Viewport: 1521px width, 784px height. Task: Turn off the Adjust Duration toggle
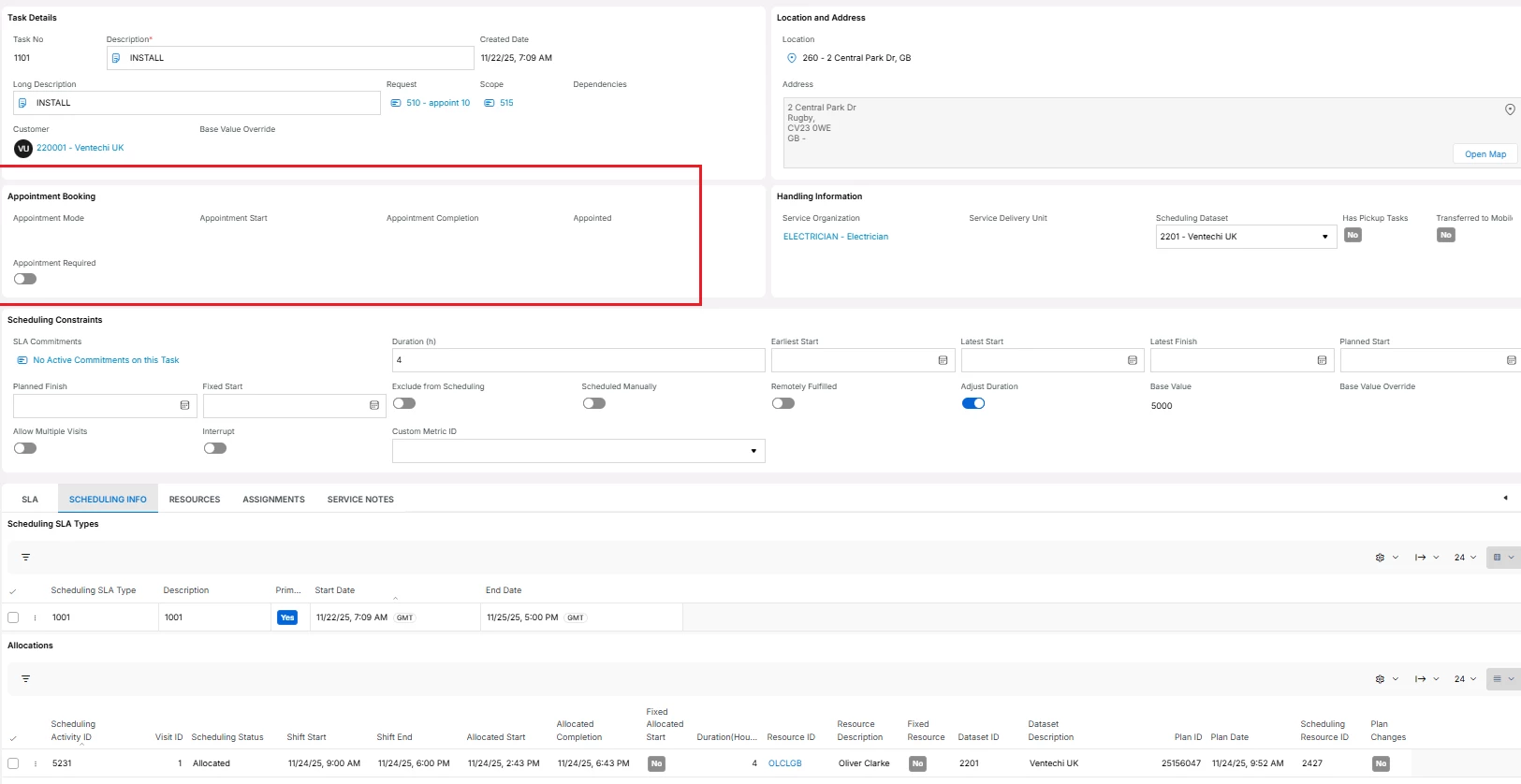973,403
